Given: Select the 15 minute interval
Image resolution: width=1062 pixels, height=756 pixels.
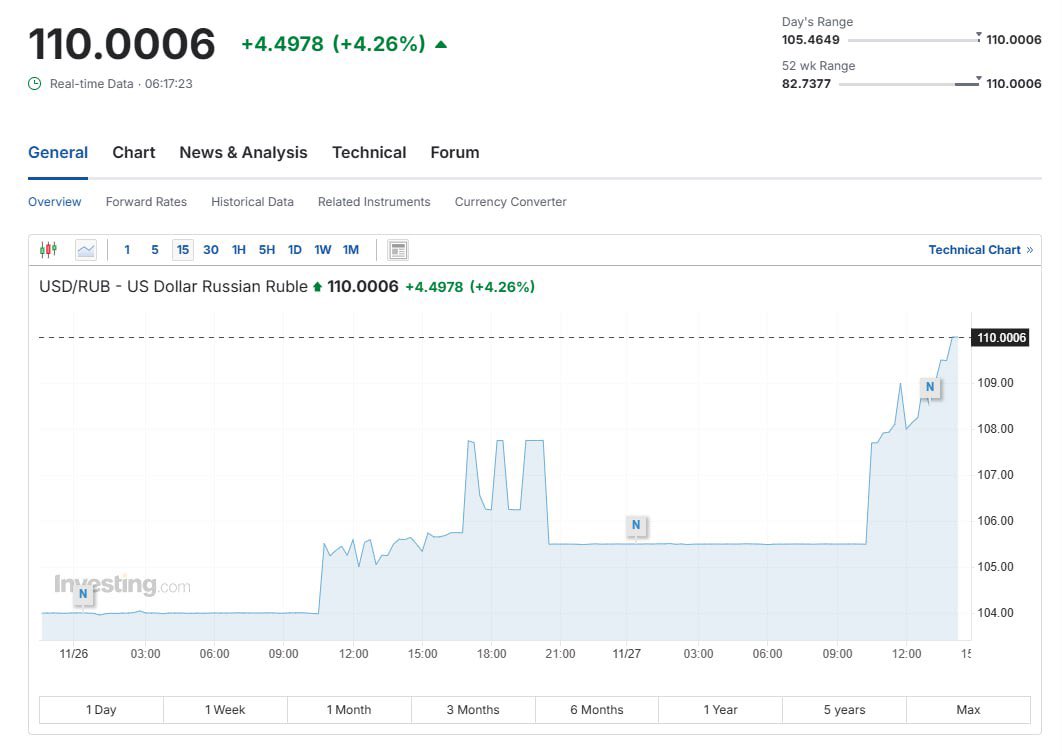Looking at the screenshot, I should [183, 250].
